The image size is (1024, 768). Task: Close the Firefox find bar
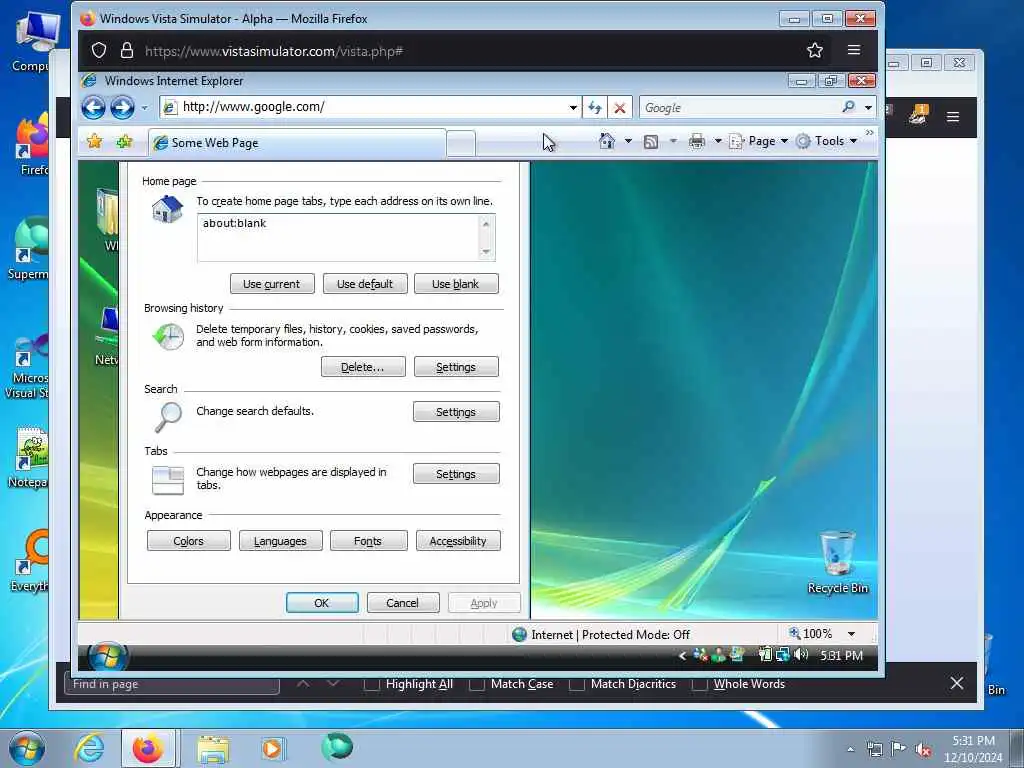coord(957,683)
